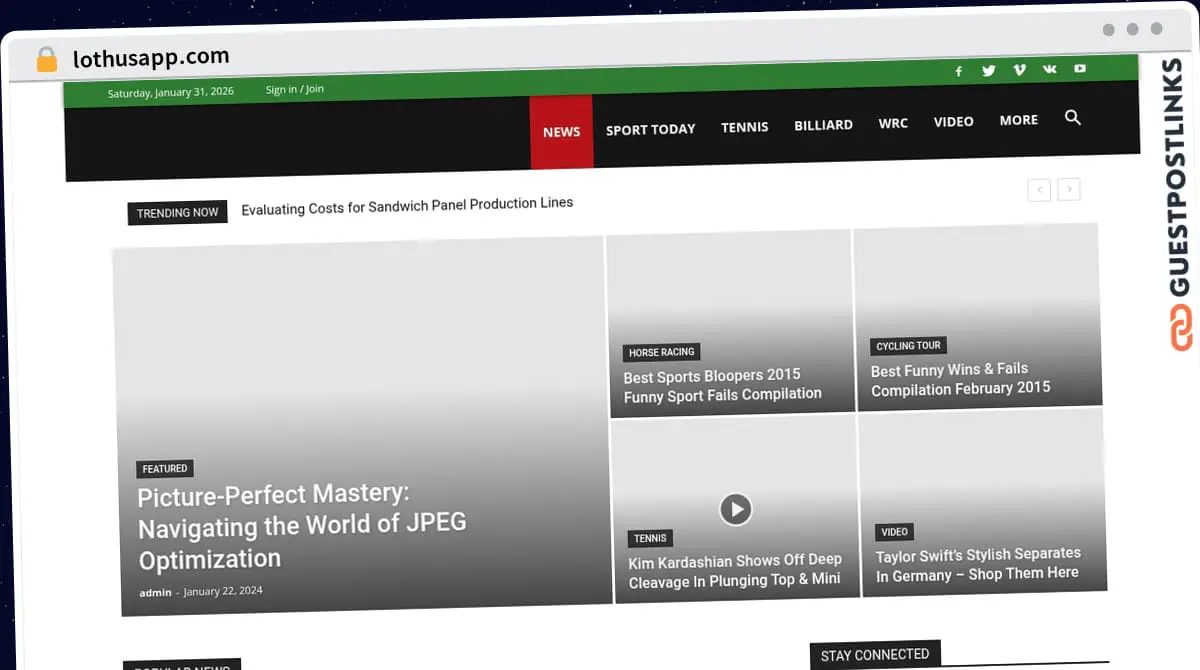
Task: Go to the TENNIS section
Action: 745,127
